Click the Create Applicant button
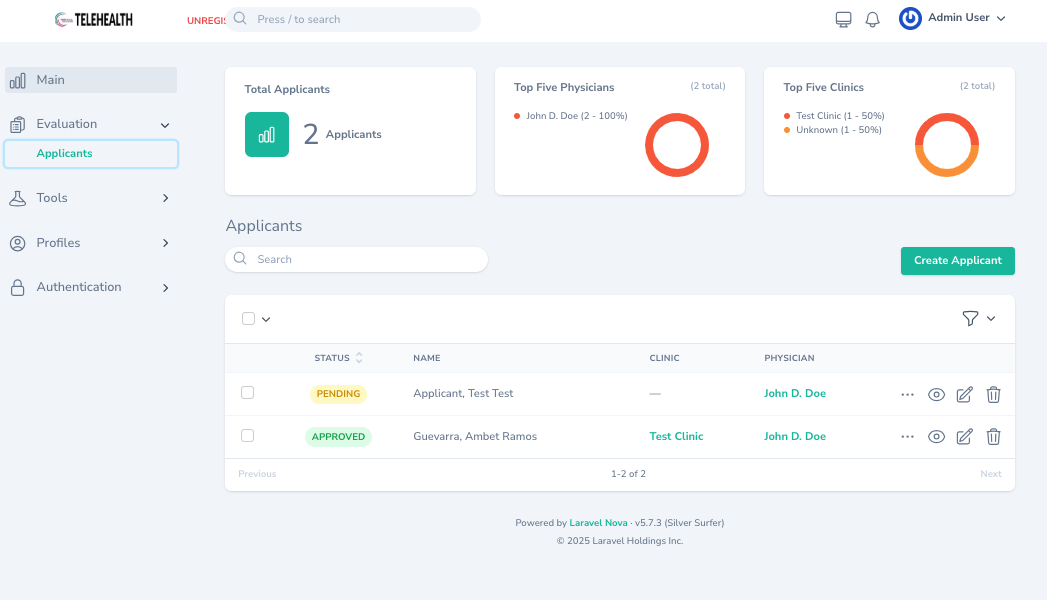1047x600 pixels. coord(957,261)
